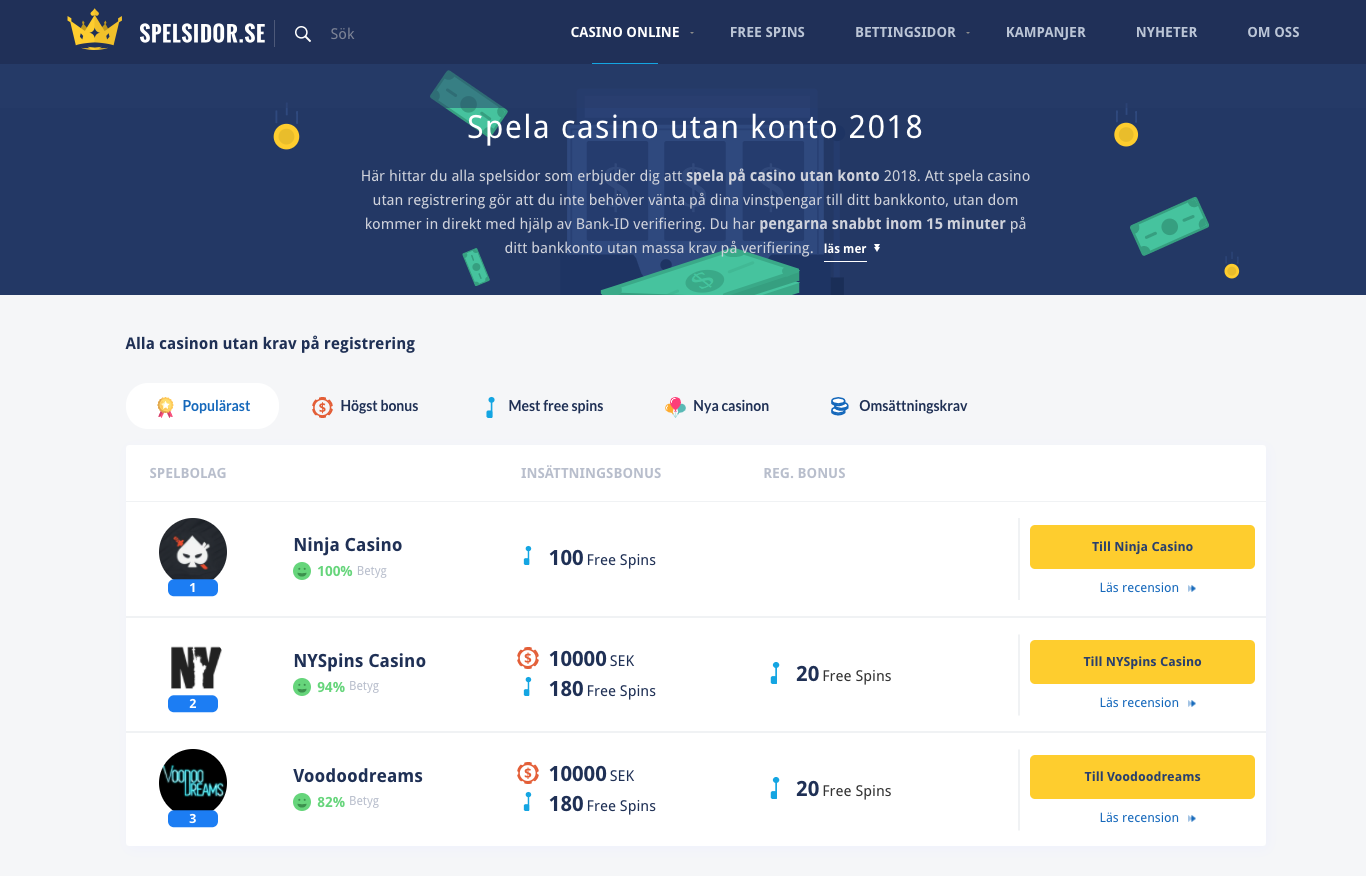
Task: Open the Casino Online menu
Action: tap(625, 32)
